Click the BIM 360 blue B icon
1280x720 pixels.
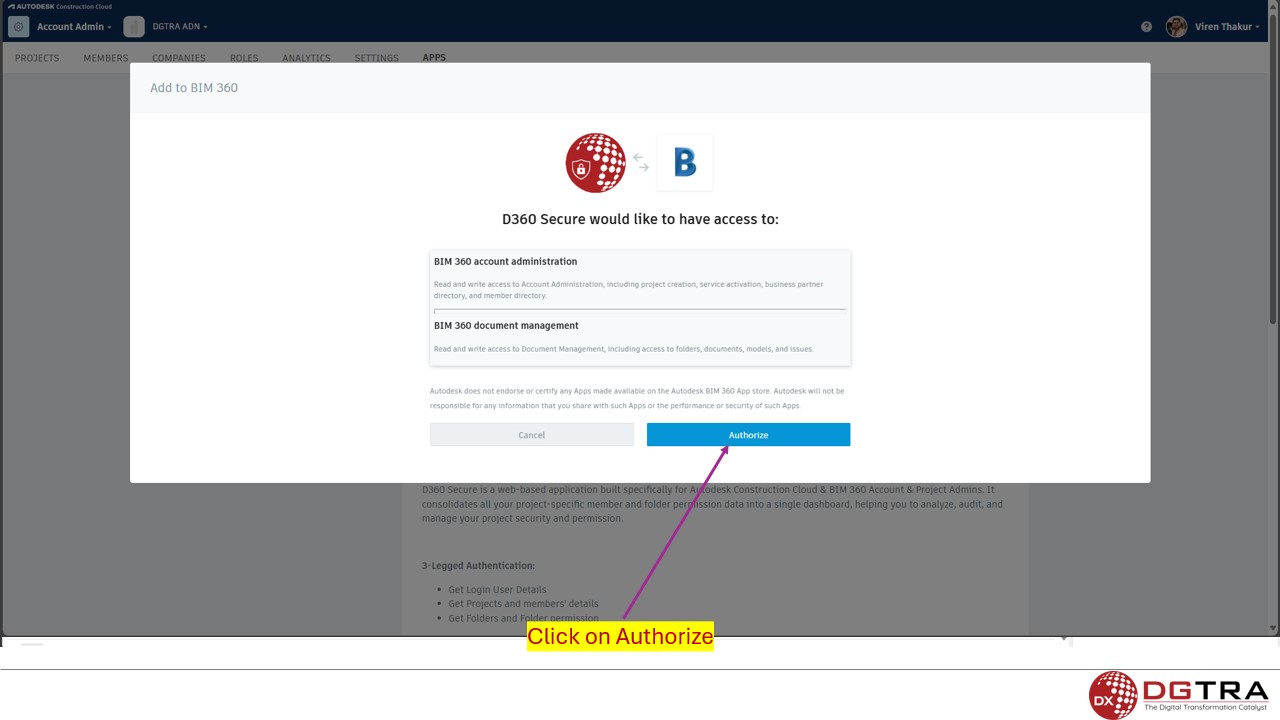[x=685, y=162]
